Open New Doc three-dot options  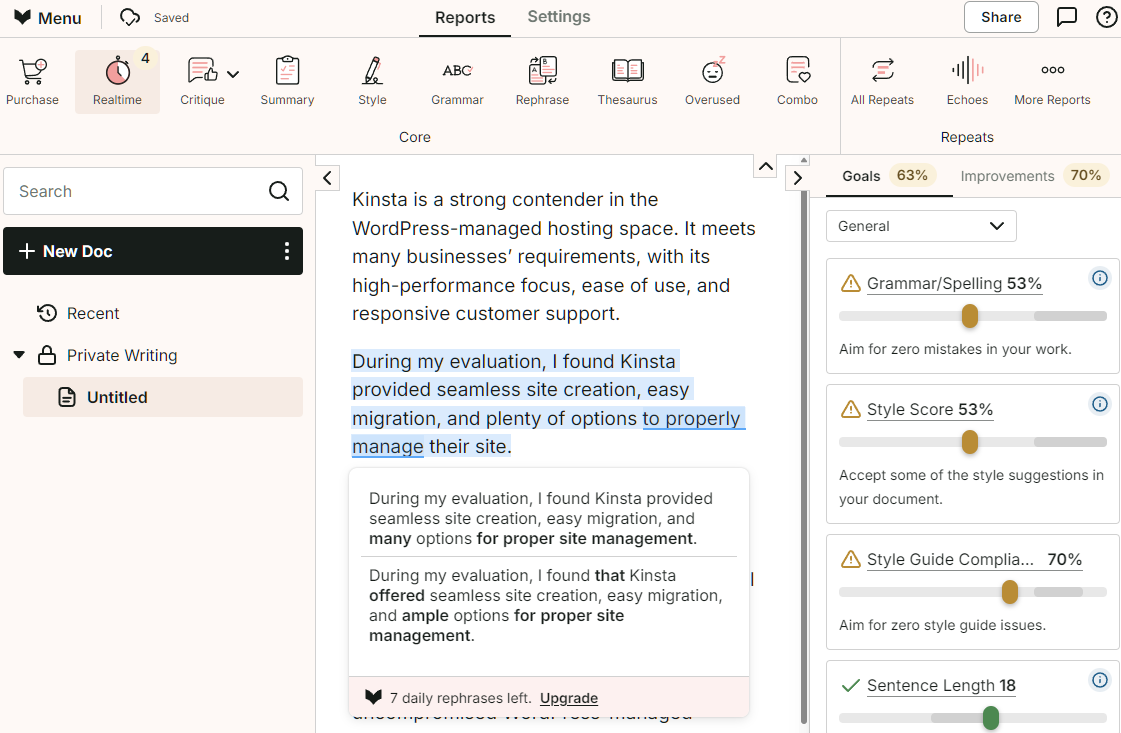point(287,251)
